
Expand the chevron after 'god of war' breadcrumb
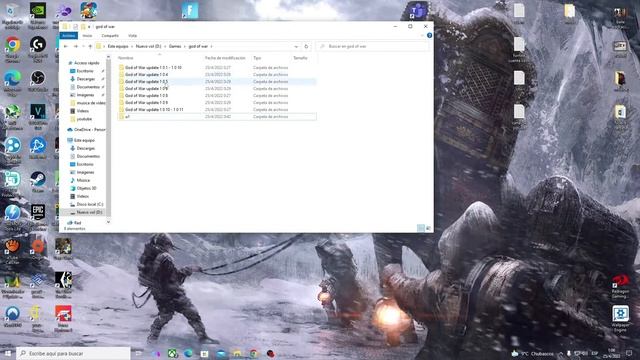click(211, 47)
